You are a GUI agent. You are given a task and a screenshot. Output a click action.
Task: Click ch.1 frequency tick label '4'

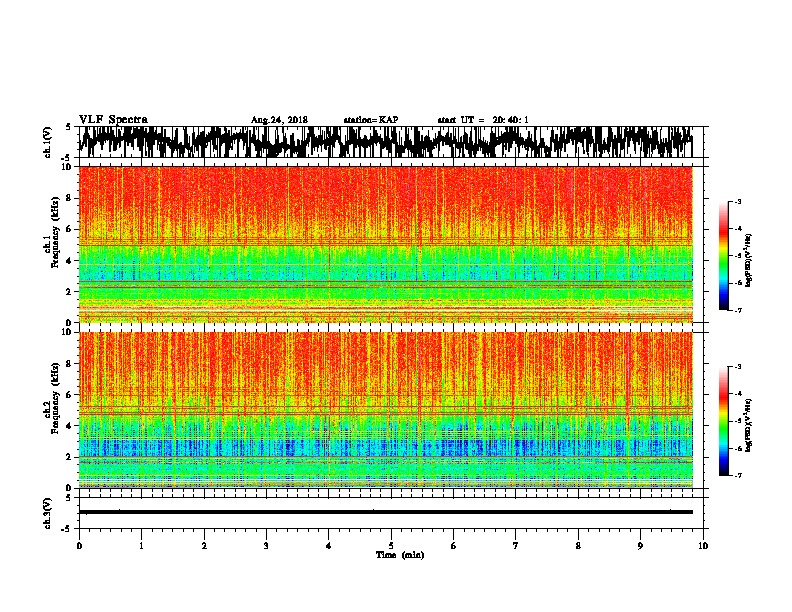pos(70,261)
